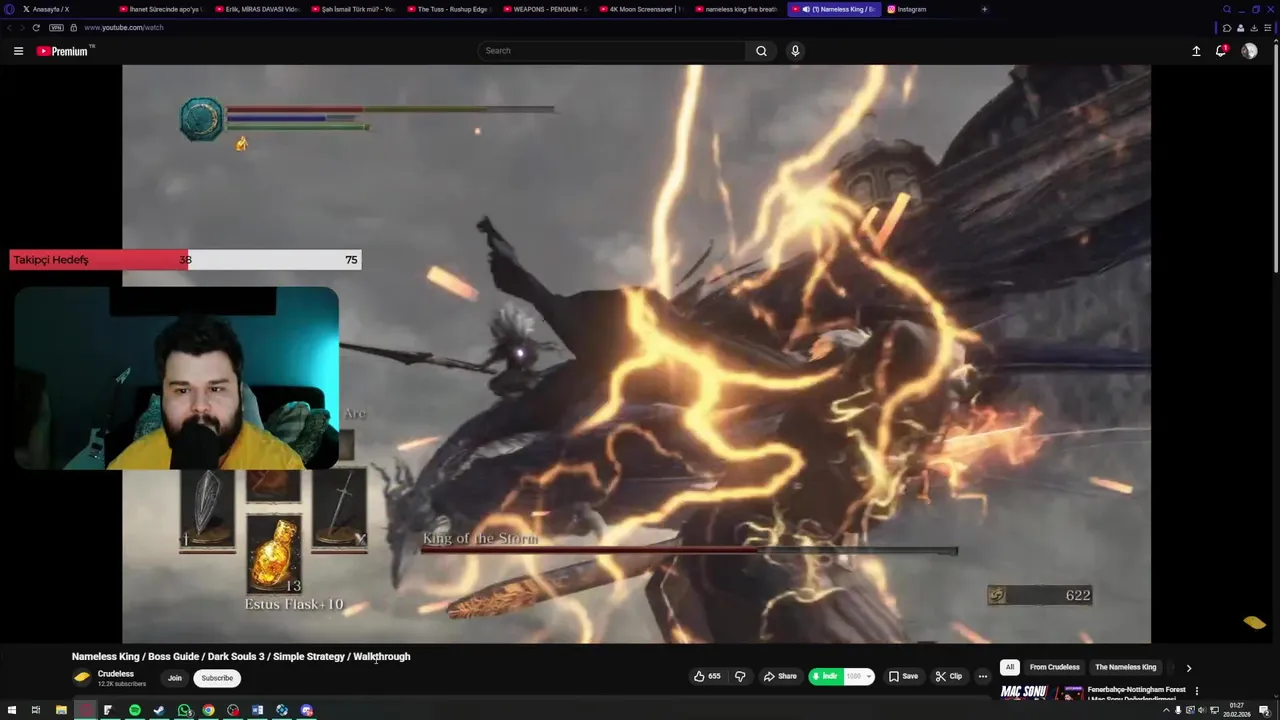This screenshot has width=1280, height=720.
Task: Start voice search with microphone icon
Action: coord(795,51)
